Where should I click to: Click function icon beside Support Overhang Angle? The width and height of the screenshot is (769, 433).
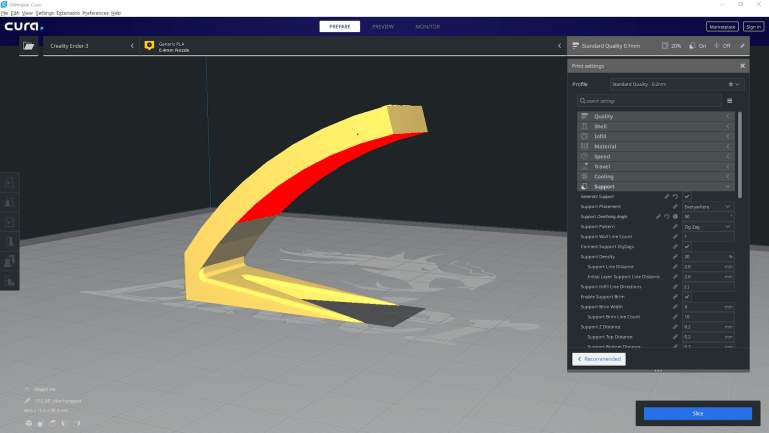675,216
